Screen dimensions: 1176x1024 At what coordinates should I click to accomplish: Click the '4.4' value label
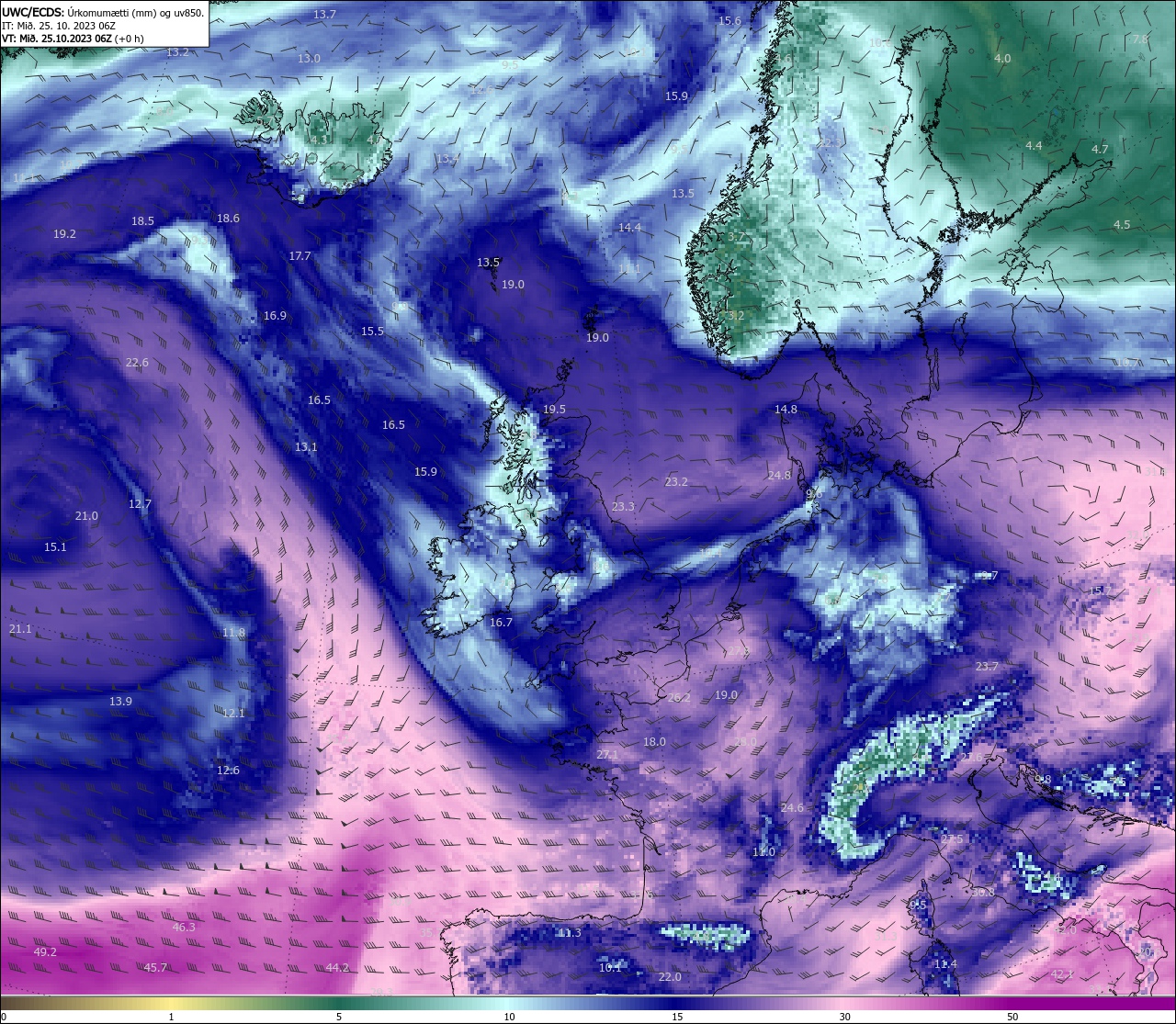point(1035,146)
